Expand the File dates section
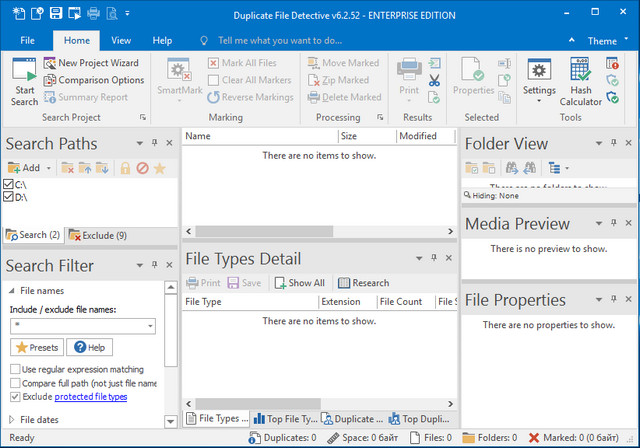This screenshot has width=640, height=448. pyautogui.click(x=12, y=420)
